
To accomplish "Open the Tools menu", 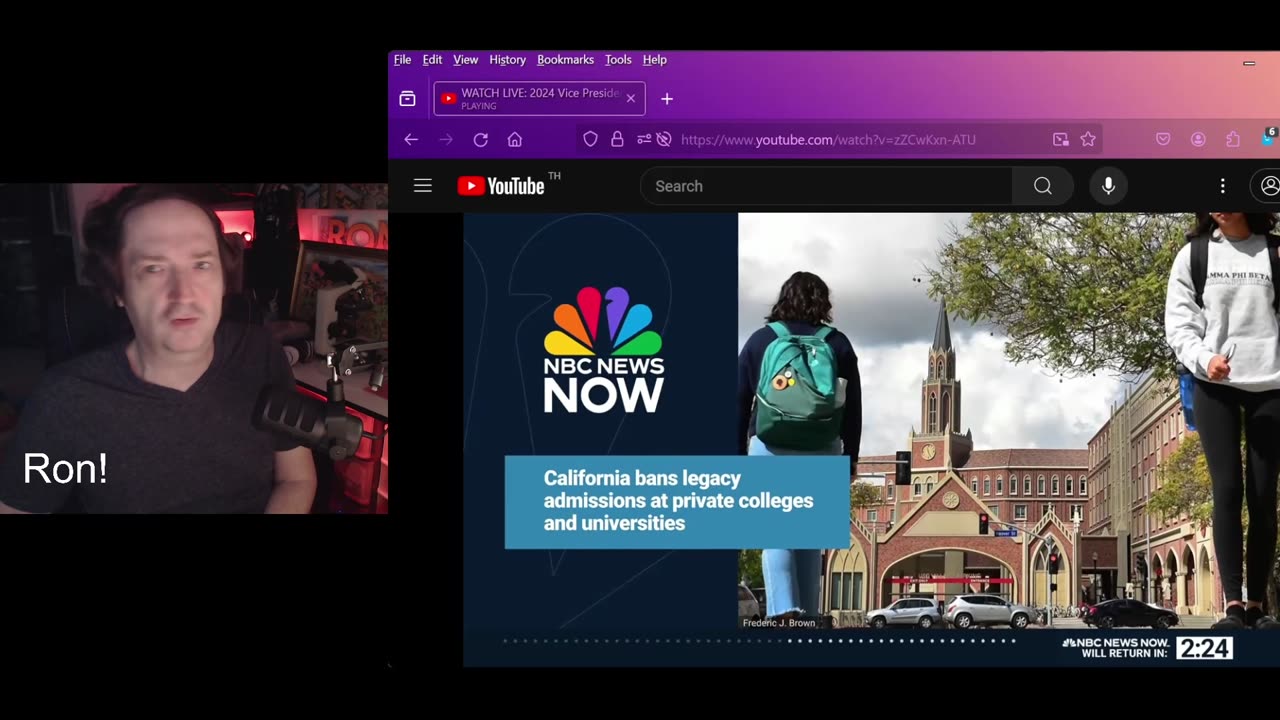I will tap(618, 60).
